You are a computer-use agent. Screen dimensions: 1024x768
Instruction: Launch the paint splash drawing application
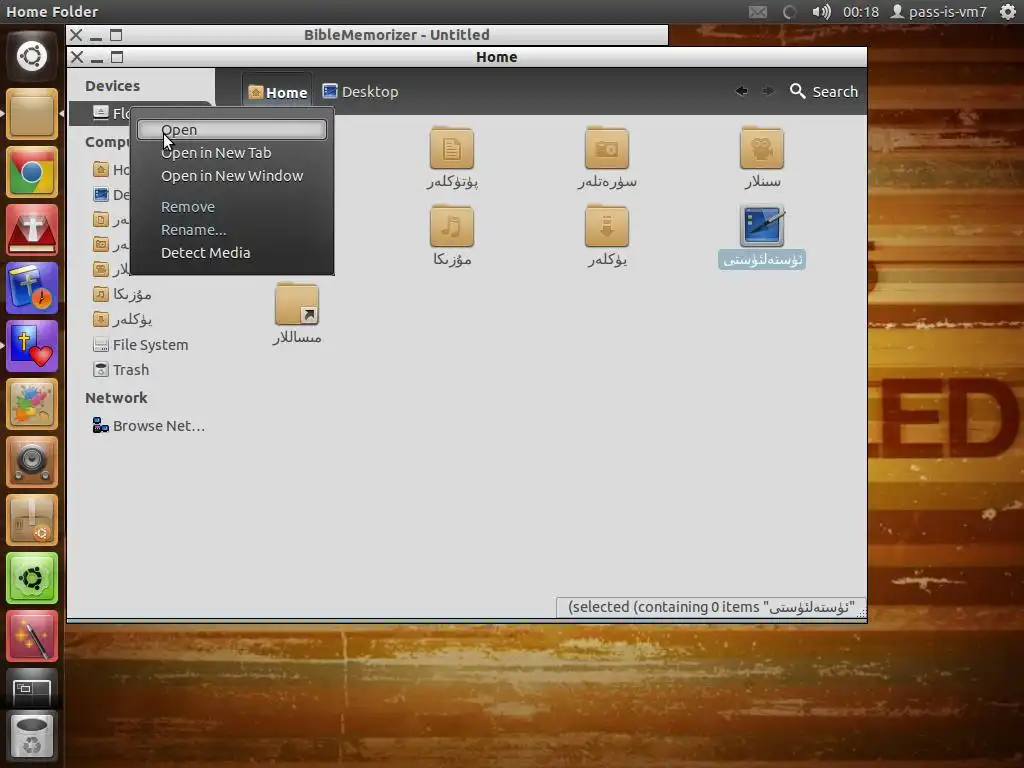tap(31, 404)
